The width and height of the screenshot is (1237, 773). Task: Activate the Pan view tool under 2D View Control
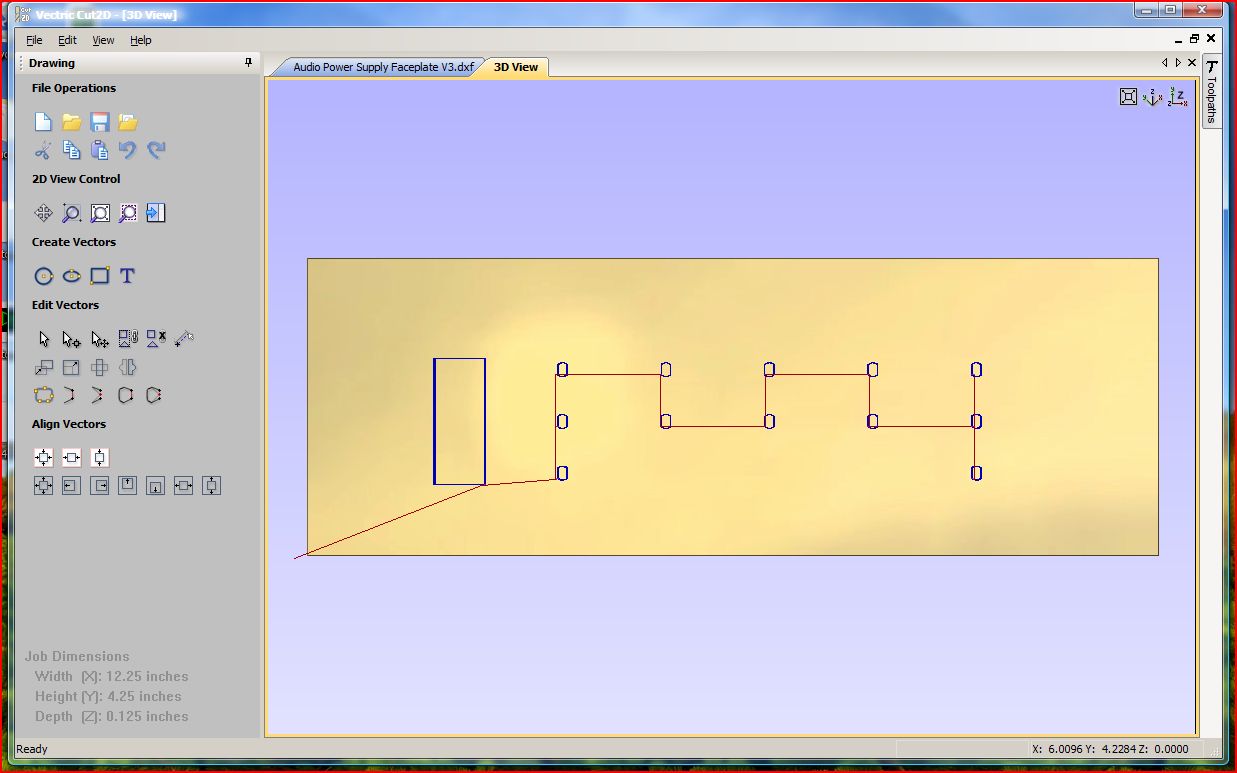coord(43,212)
